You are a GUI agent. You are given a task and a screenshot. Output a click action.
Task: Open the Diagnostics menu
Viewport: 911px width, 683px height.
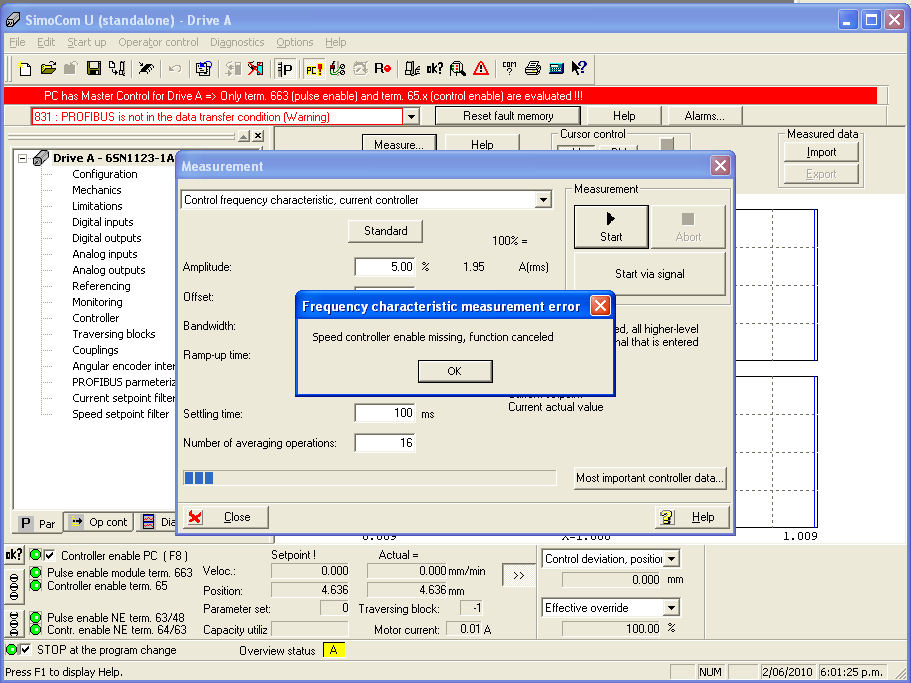237,42
